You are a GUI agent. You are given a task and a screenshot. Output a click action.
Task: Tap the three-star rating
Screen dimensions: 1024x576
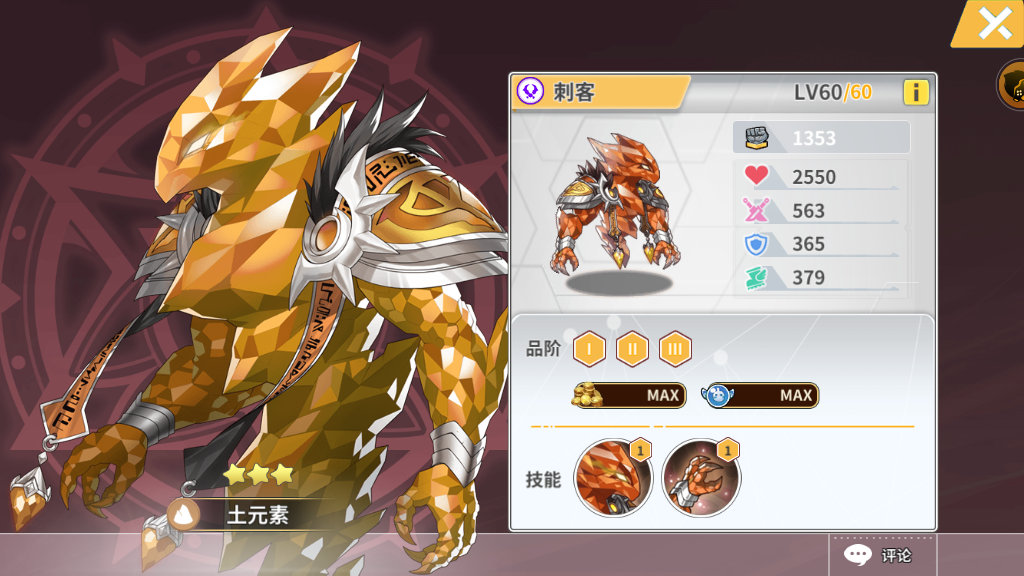coord(259,473)
